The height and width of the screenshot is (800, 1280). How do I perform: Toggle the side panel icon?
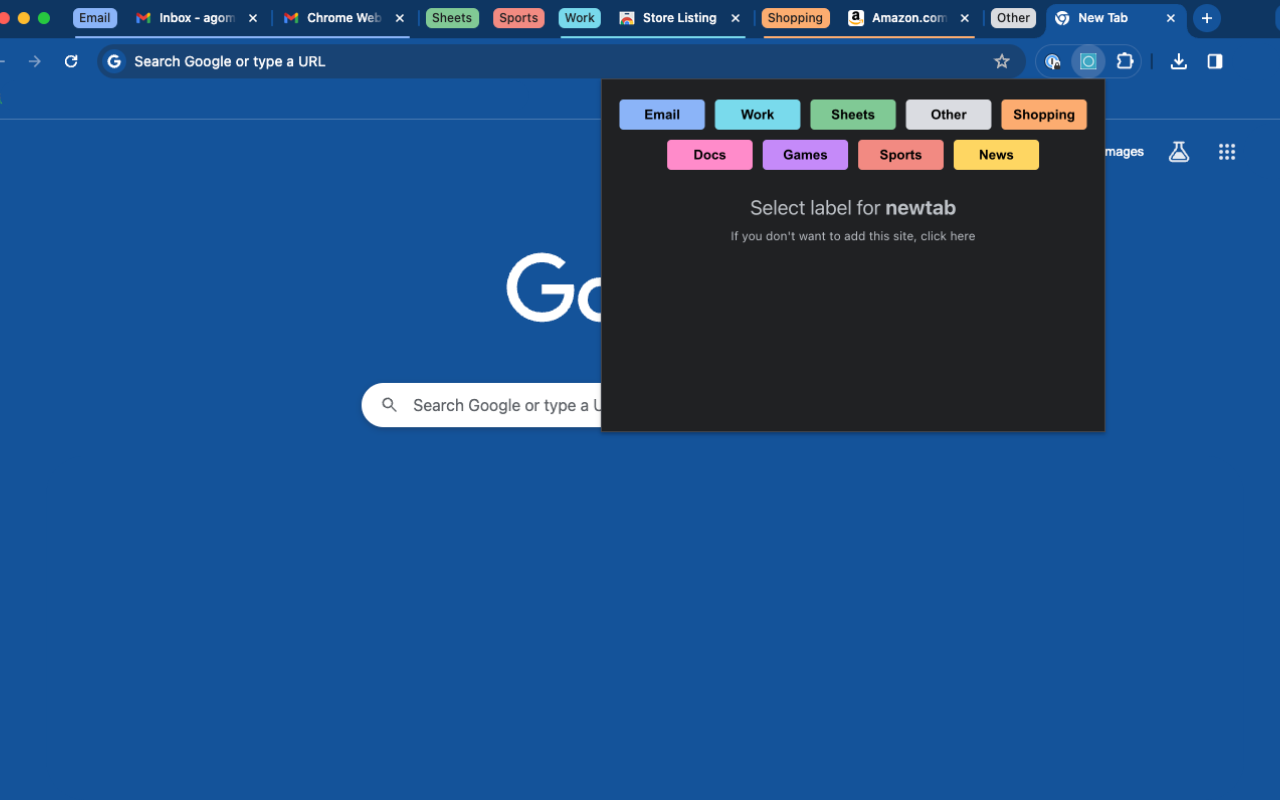(x=1214, y=61)
